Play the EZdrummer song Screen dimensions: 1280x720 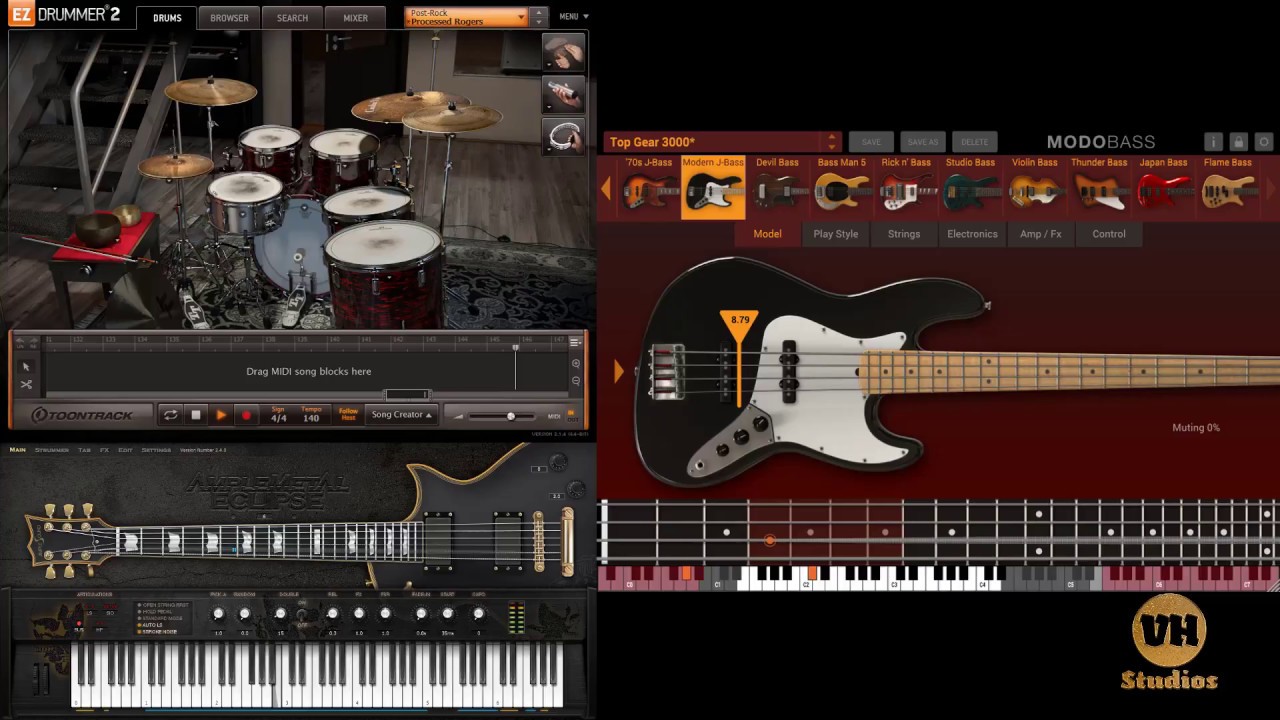point(221,415)
